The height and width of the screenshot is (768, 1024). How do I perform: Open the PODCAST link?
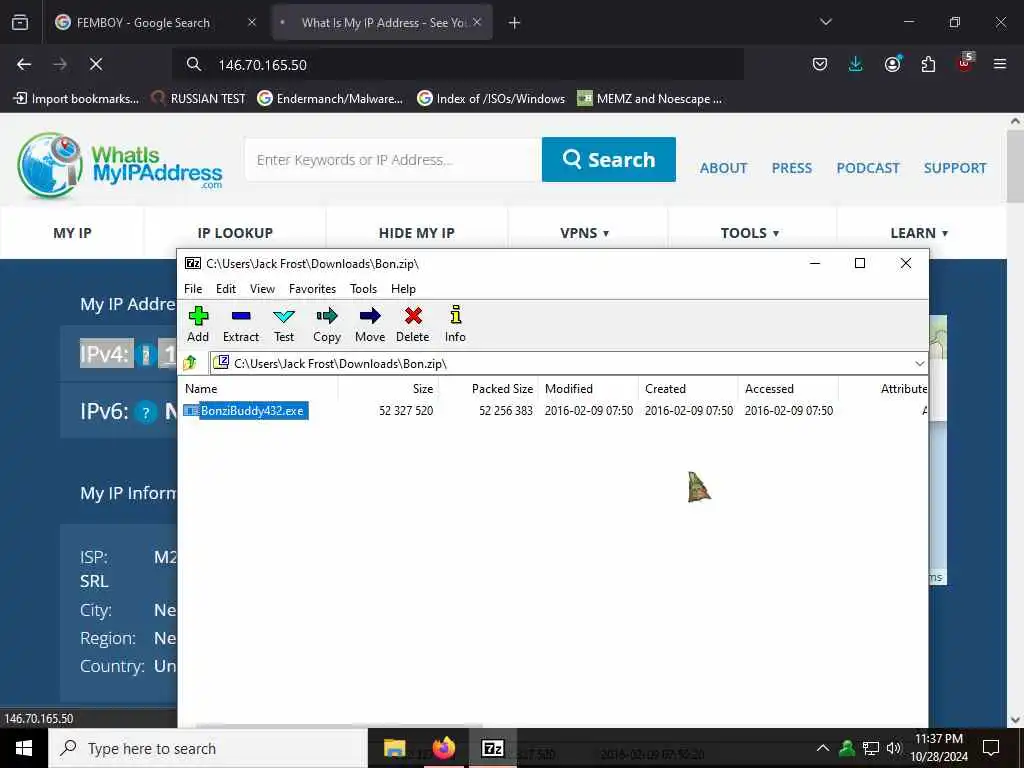(x=867, y=168)
